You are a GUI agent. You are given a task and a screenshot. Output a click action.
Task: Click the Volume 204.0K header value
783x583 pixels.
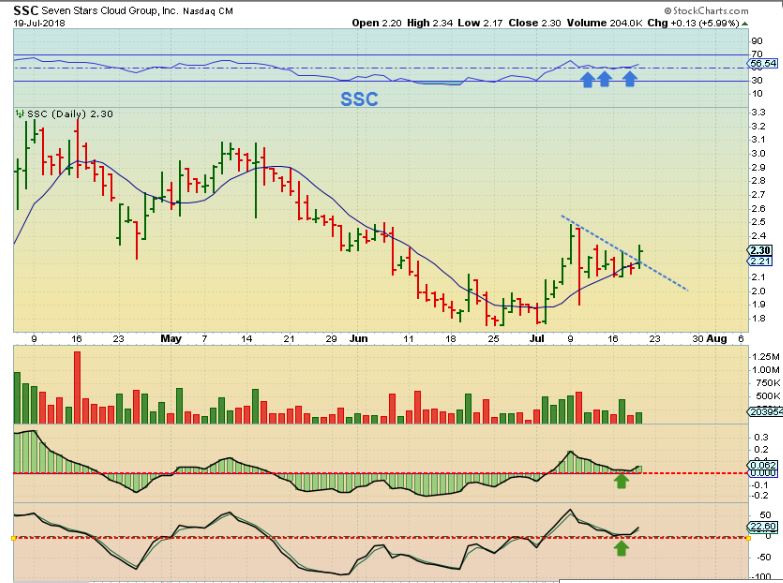[605, 23]
